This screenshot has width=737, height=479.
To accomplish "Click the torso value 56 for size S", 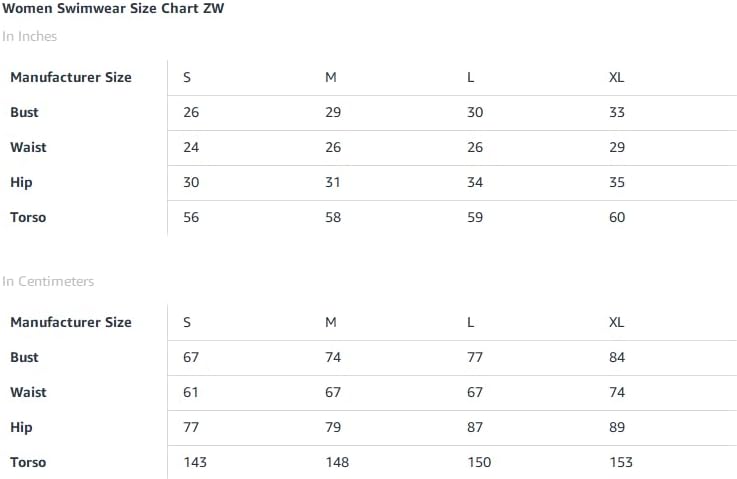I will (191, 217).
